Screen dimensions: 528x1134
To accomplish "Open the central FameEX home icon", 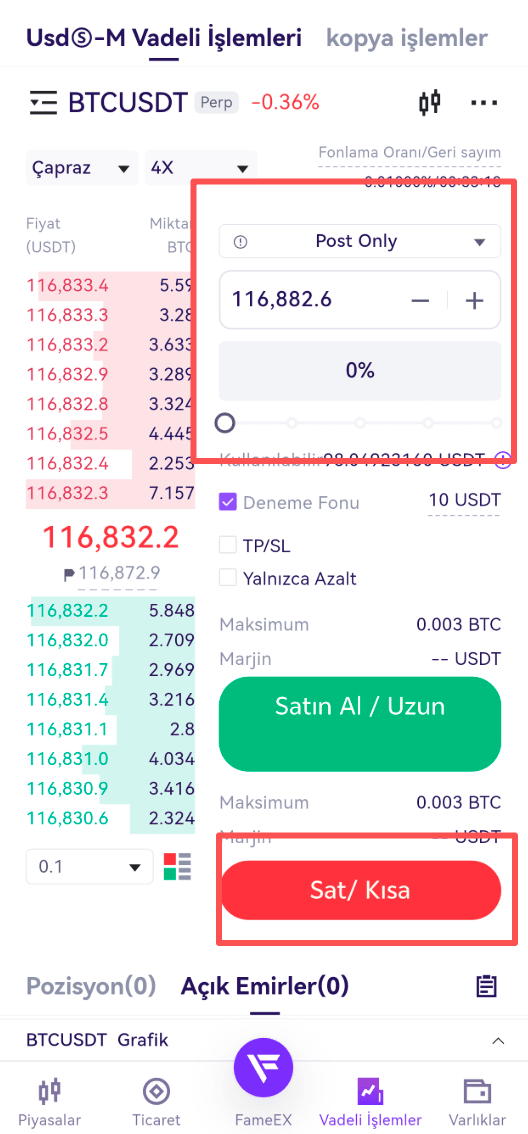I will (x=263, y=1068).
